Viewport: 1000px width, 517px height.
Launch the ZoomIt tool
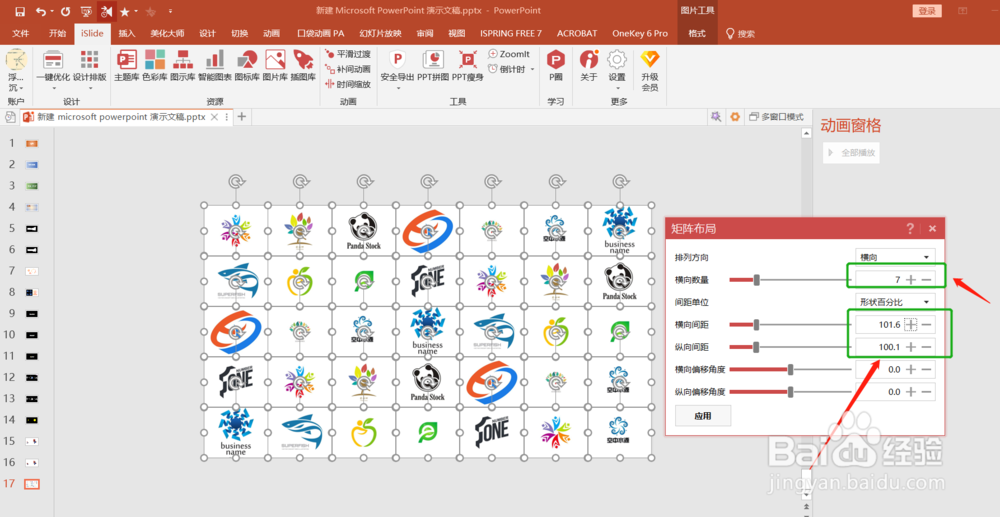pos(509,54)
